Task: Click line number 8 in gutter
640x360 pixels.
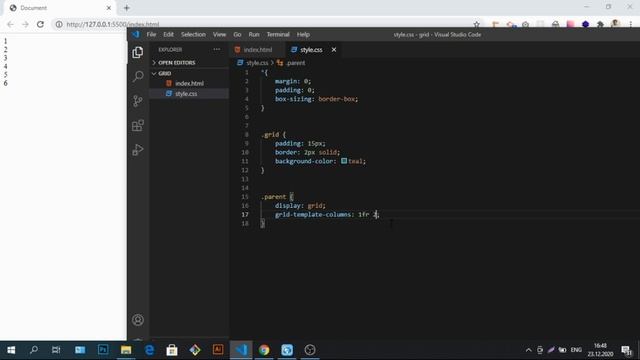Action: tap(246, 135)
